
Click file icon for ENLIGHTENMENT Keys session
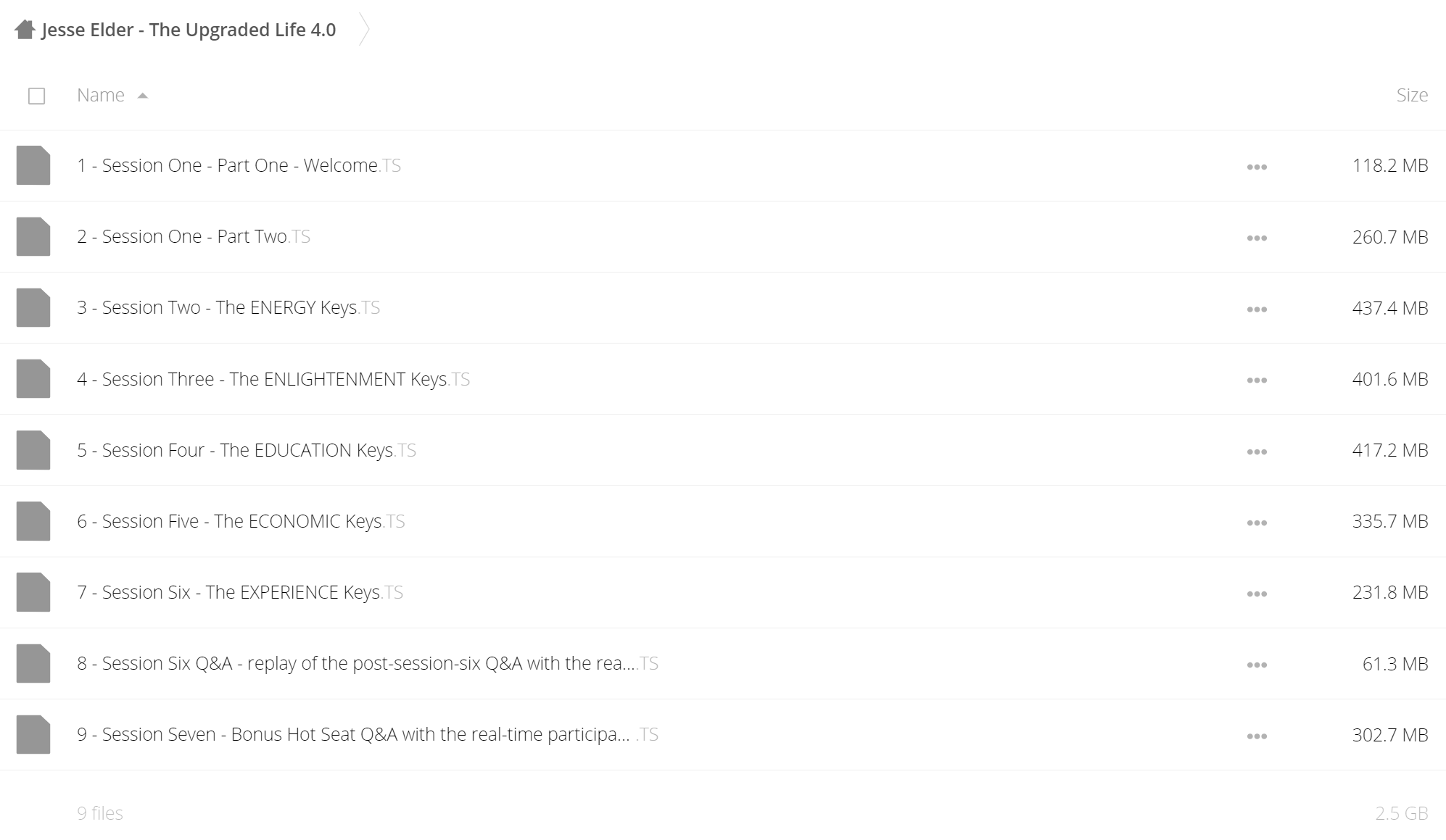[33, 379]
